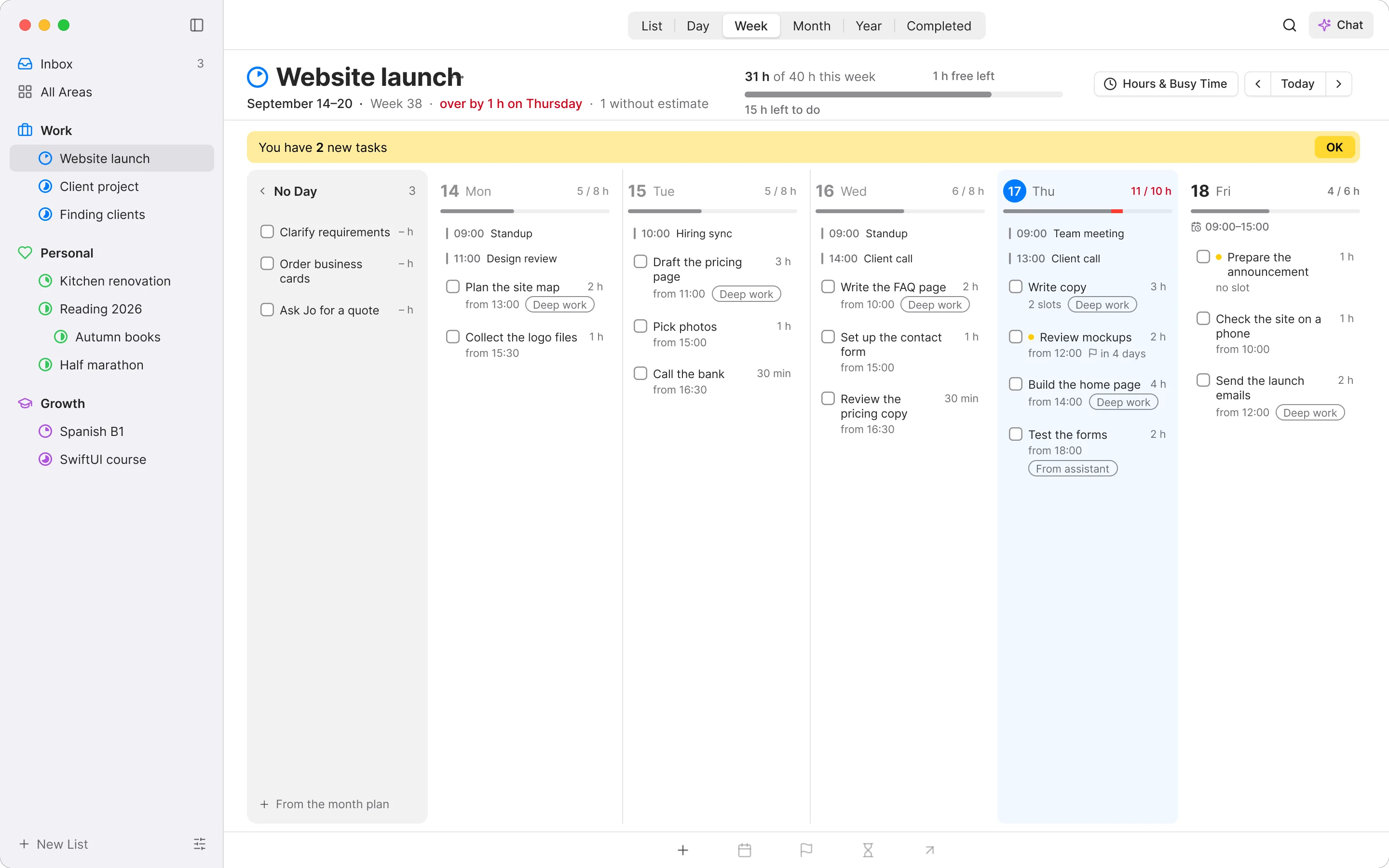Click the flag icon in bottom toolbar
This screenshot has width=1389, height=868.
tap(806, 850)
